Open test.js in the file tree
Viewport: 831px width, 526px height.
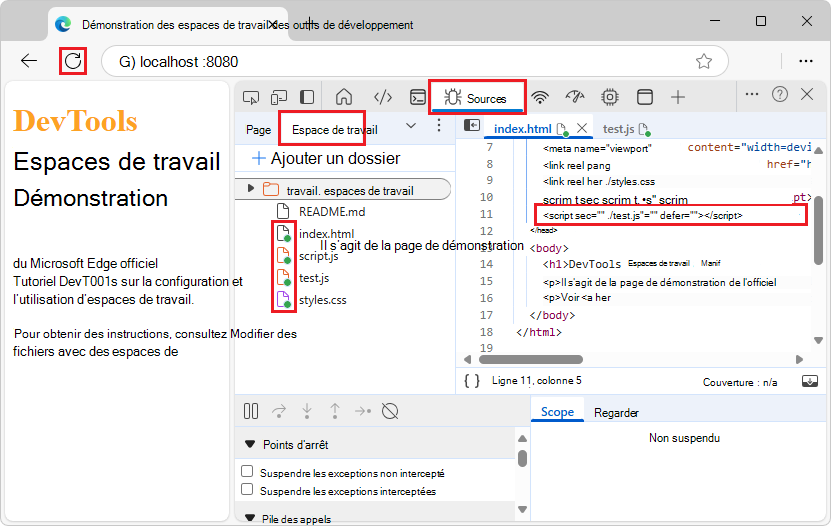coord(314,278)
